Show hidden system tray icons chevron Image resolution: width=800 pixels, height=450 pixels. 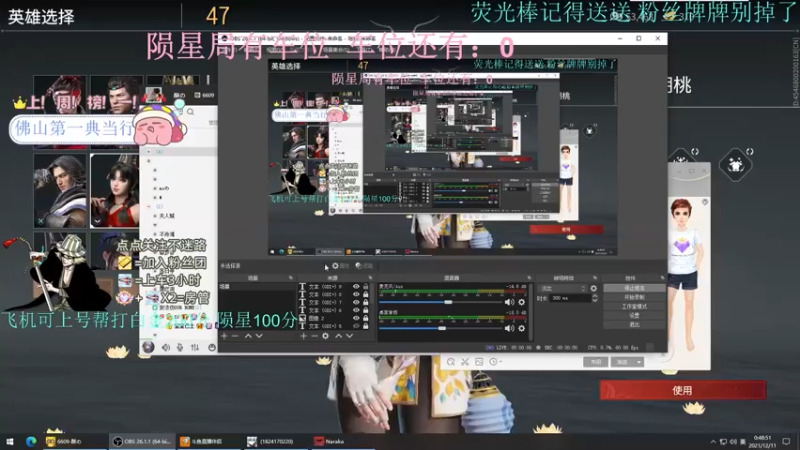(713, 441)
